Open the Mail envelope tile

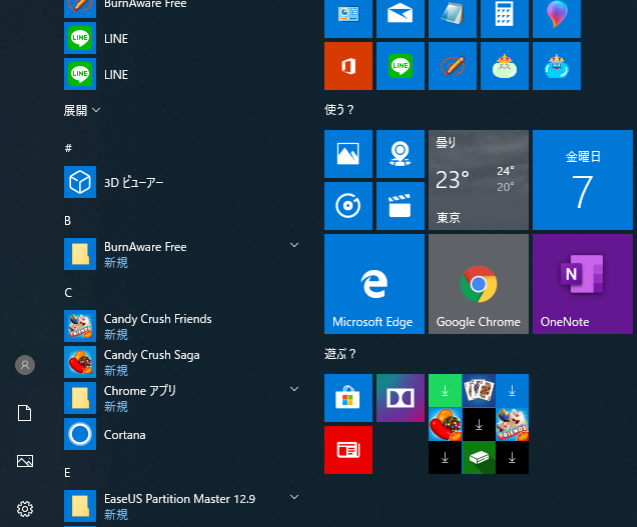pos(400,19)
